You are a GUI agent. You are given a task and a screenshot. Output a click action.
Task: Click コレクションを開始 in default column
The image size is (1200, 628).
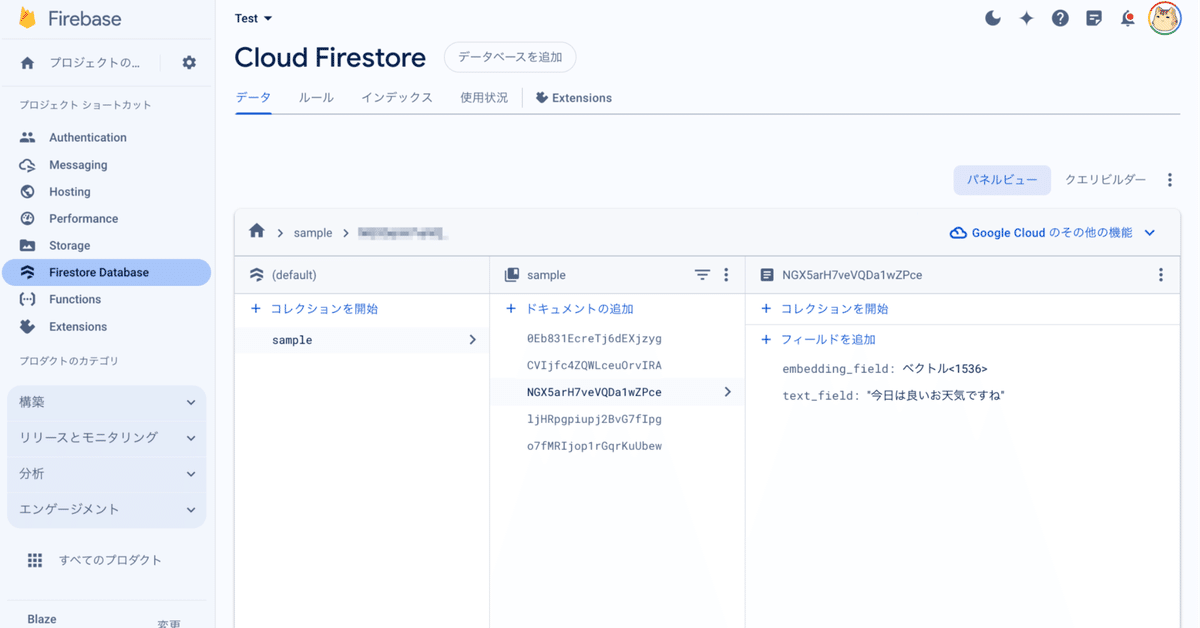(x=324, y=309)
